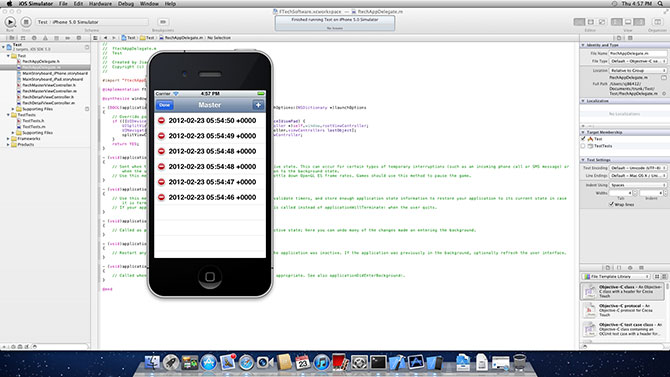Select the Objective-C protocol template
The width and height of the screenshot is (670, 377).
tap(623, 310)
